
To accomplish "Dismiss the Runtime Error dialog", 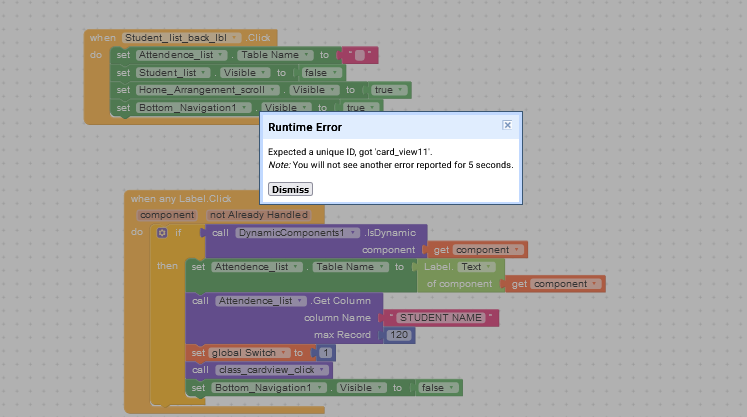I will pos(290,189).
